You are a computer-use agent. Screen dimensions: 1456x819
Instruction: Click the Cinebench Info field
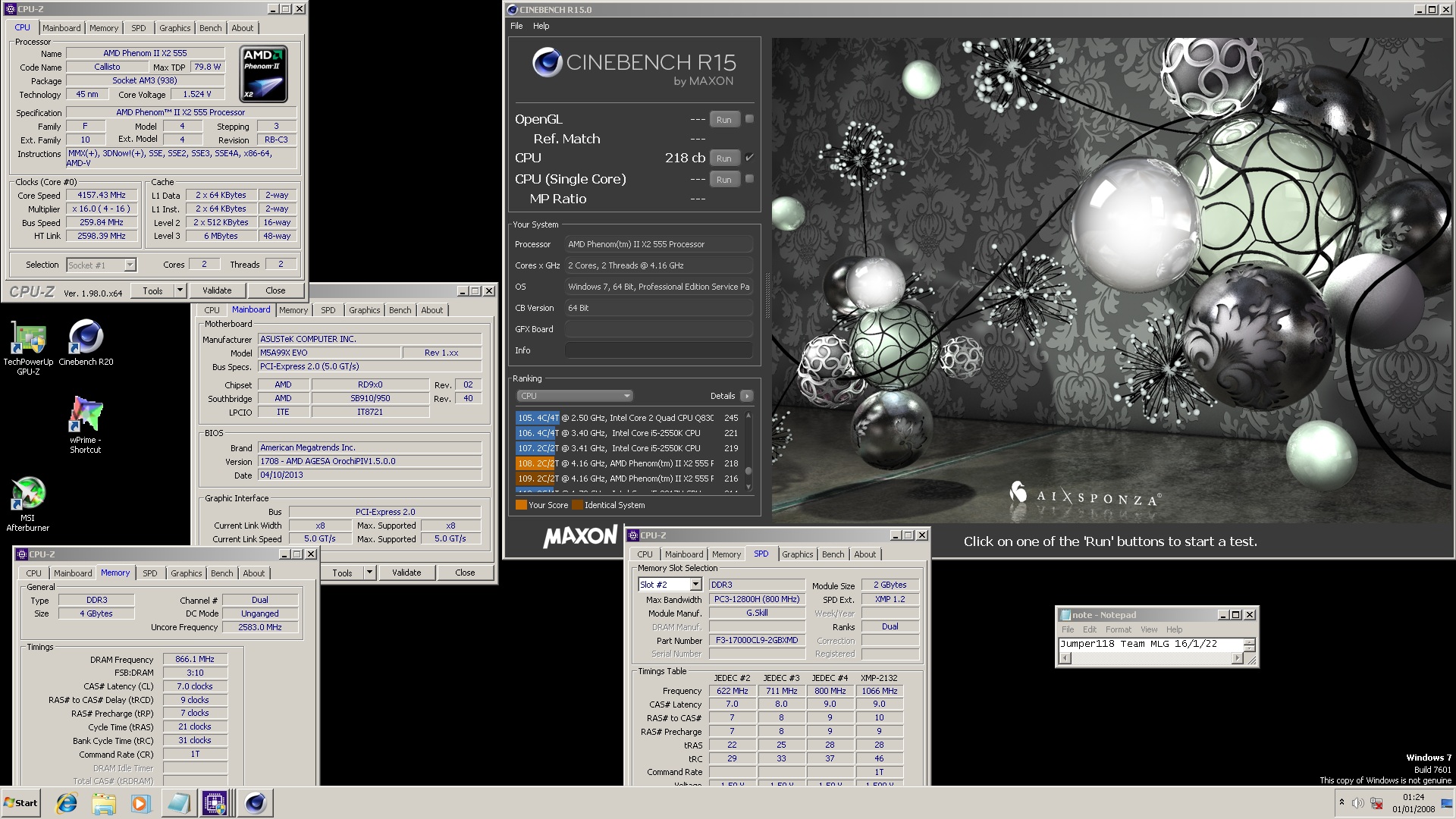(658, 350)
